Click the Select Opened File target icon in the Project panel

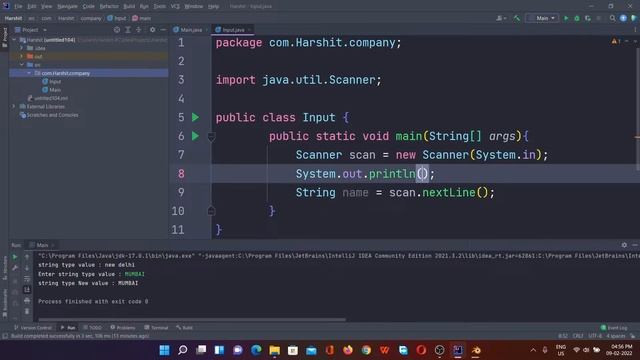pos(117,30)
